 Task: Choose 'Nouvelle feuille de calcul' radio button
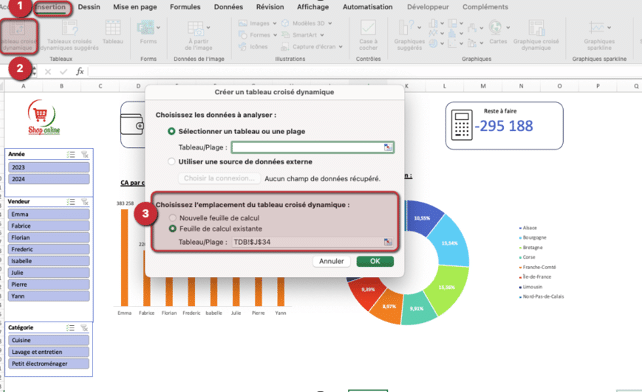coord(173,218)
